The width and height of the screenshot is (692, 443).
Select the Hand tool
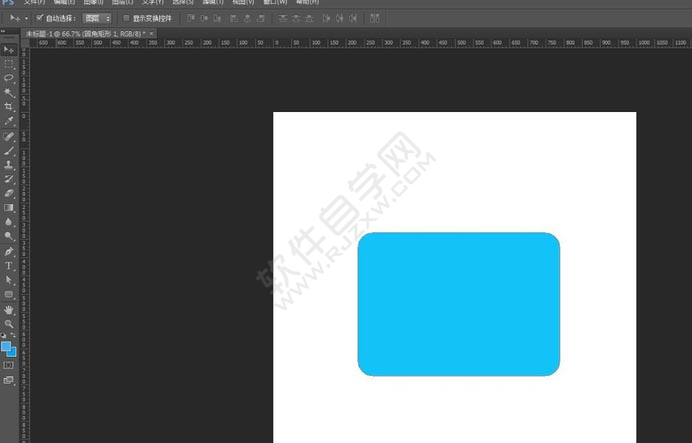pyautogui.click(x=8, y=310)
